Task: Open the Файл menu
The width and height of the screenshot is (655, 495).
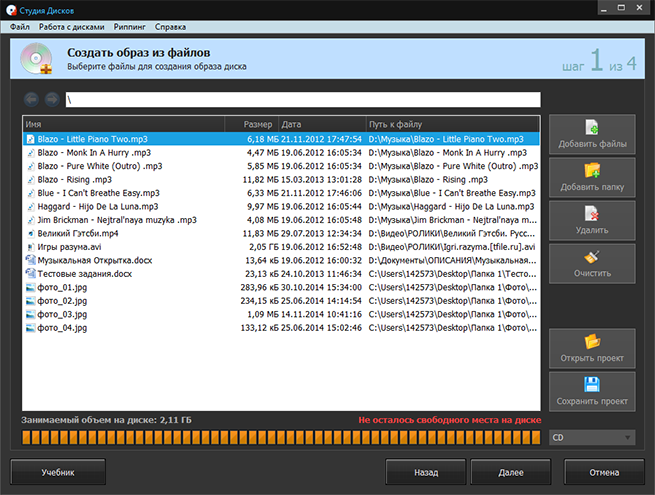Action: 20,25
